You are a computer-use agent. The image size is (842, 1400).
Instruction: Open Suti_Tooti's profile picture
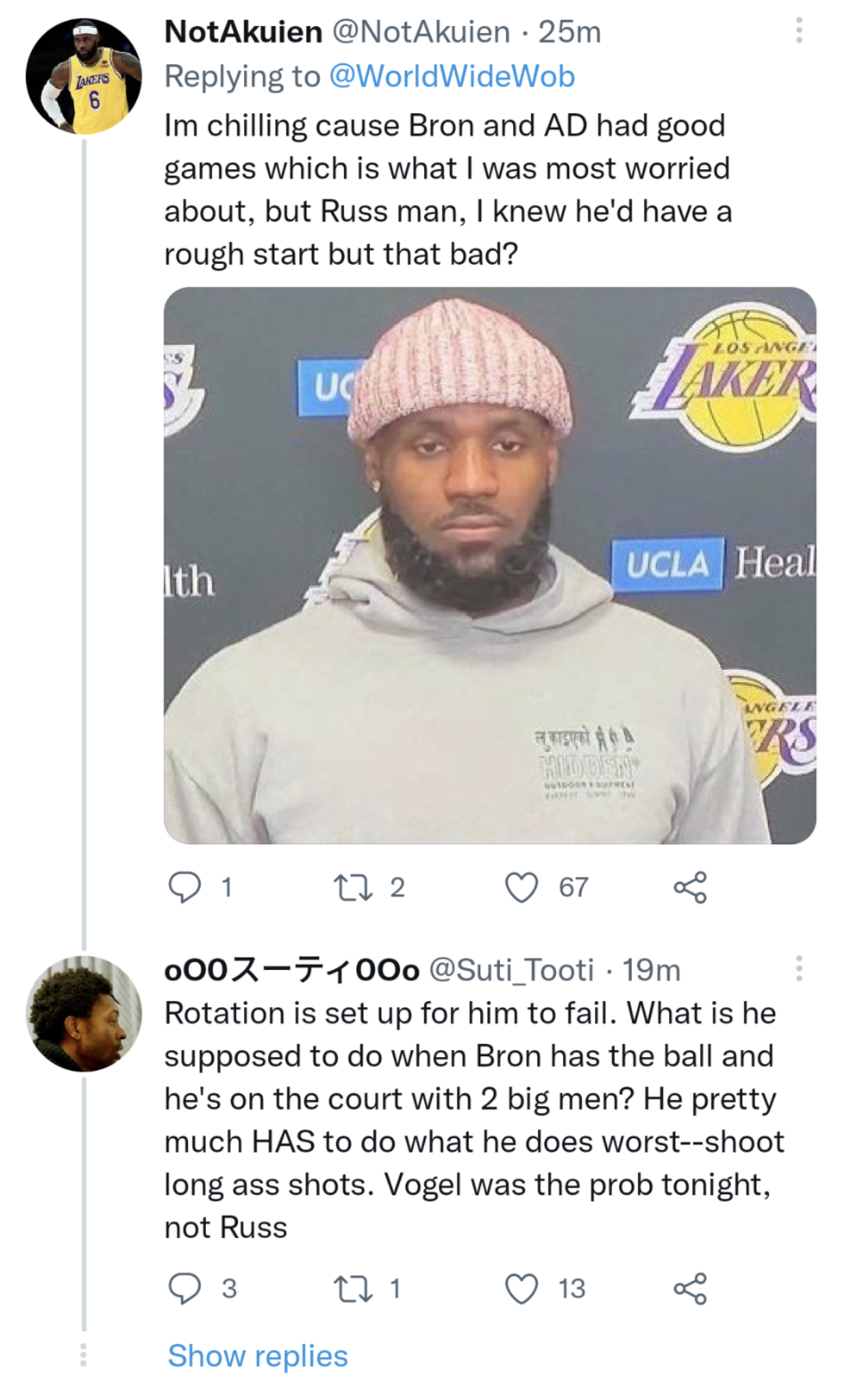point(82,1019)
